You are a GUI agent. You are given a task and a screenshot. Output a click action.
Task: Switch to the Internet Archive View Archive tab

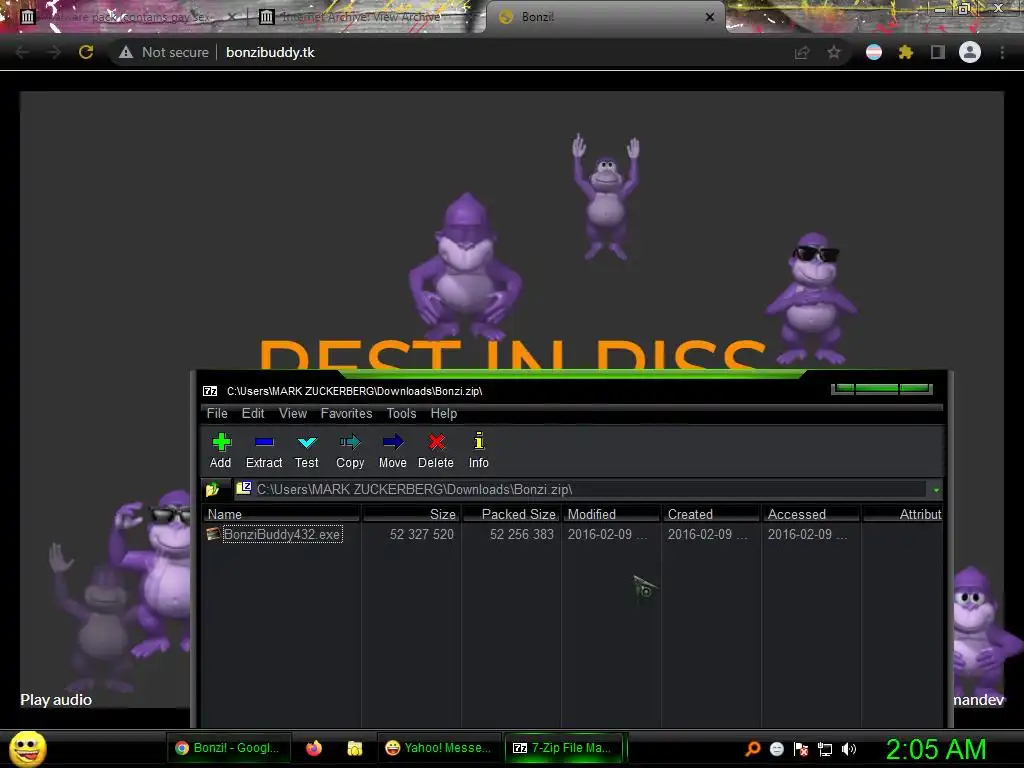pos(359,17)
